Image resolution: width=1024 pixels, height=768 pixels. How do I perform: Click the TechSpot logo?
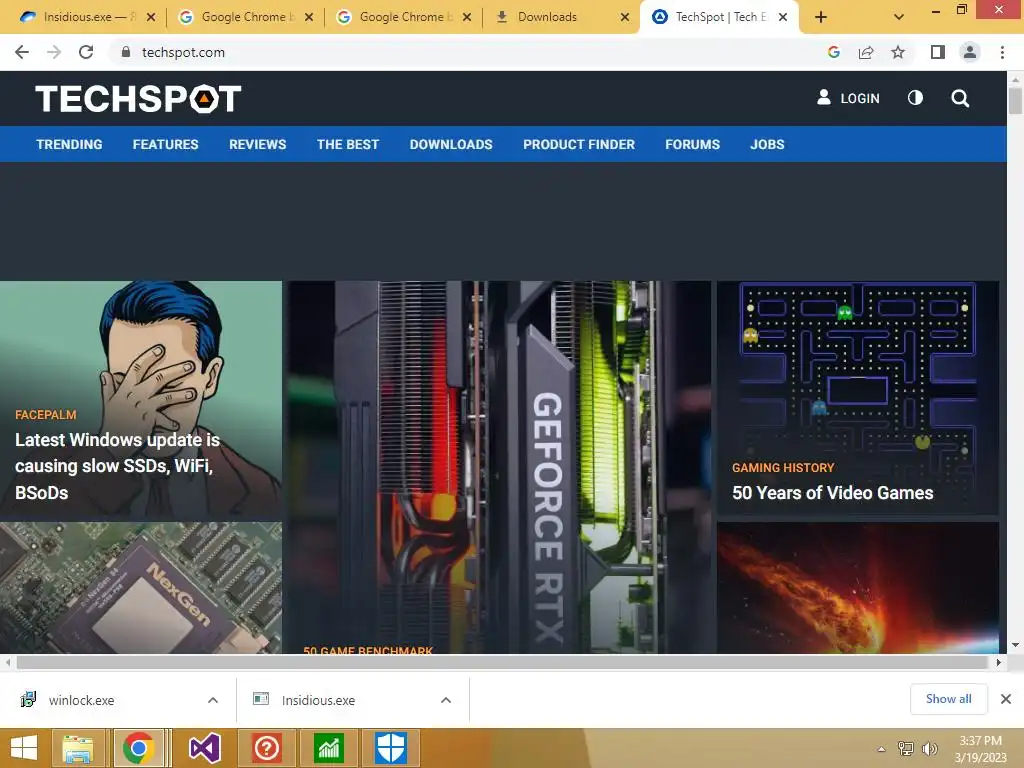click(x=138, y=99)
